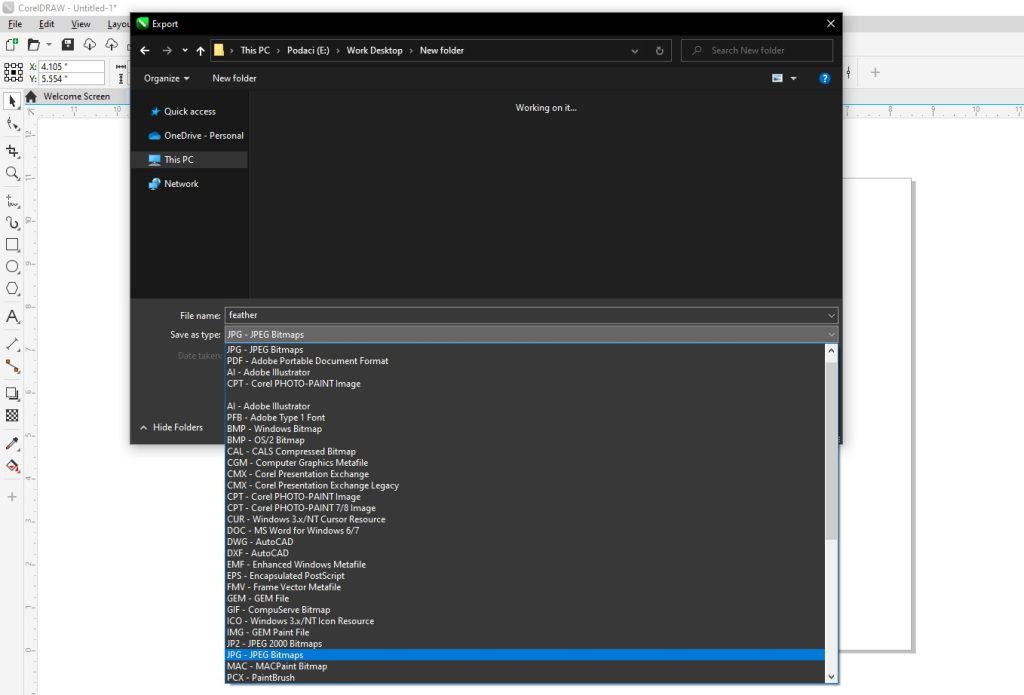Image resolution: width=1024 pixels, height=695 pixels.
Task: Click the New folder button
Action: [x=234, y=78]
